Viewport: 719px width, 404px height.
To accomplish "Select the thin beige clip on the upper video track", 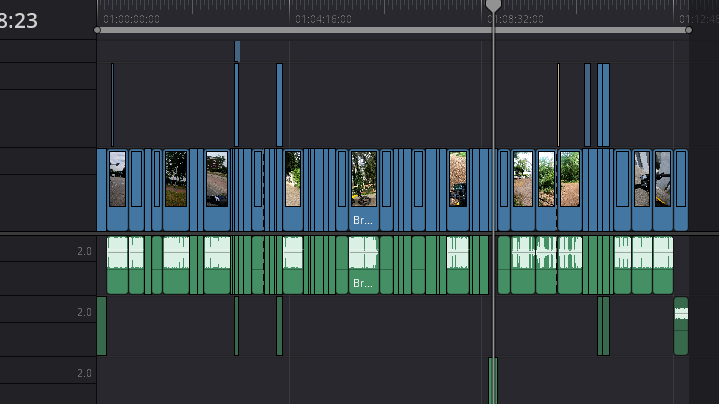I will click(x=558, y=105).
